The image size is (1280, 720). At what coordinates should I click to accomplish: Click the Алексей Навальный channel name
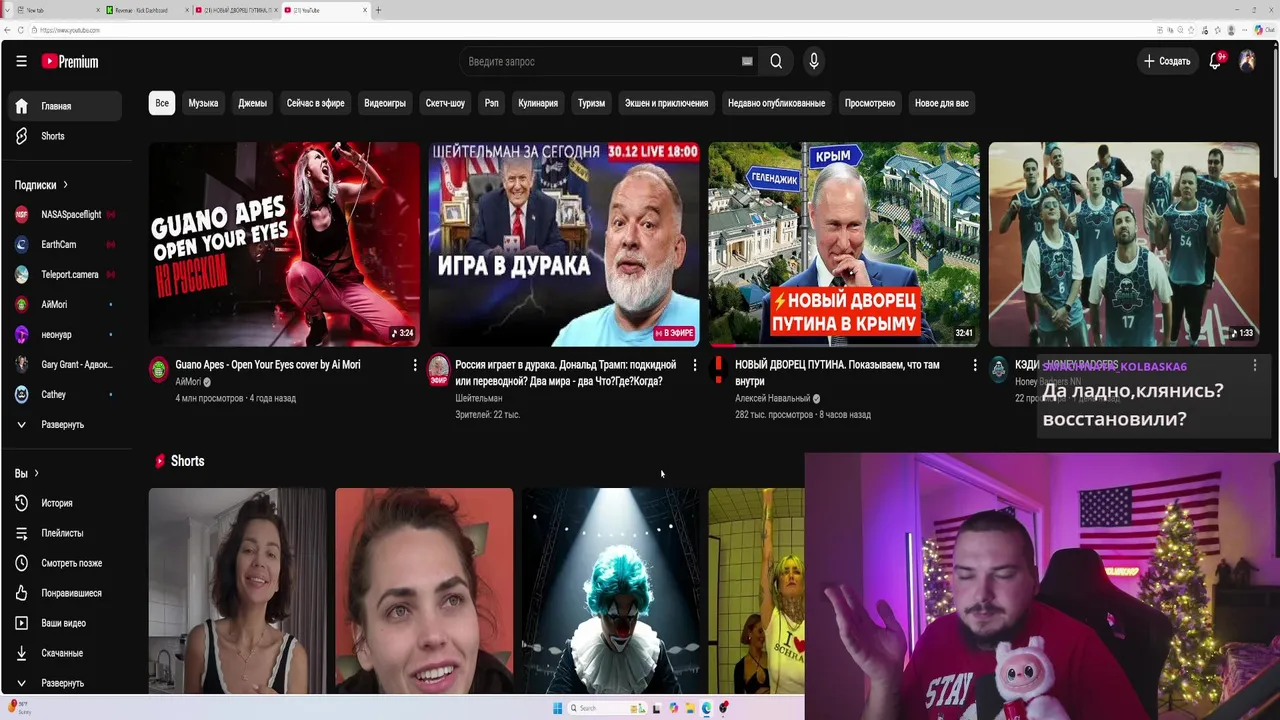[772, 398]
